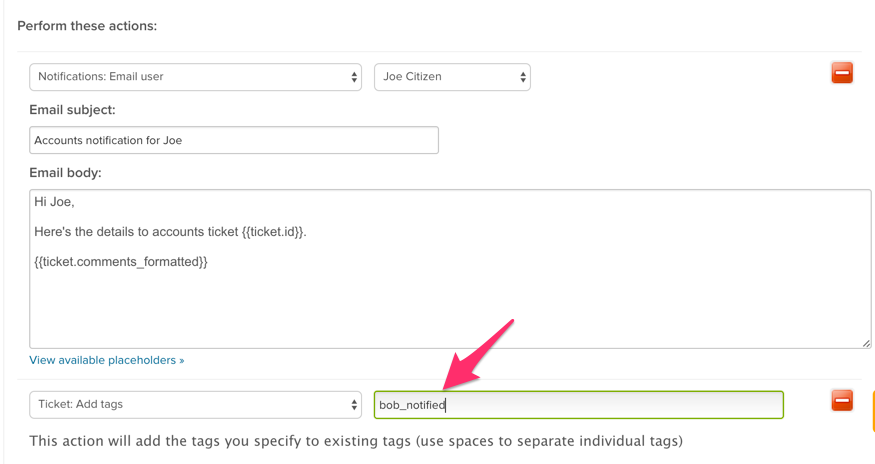Remove the Ticket: Add tags action
The height and width of the screenshot is (464, 875).
842,400
